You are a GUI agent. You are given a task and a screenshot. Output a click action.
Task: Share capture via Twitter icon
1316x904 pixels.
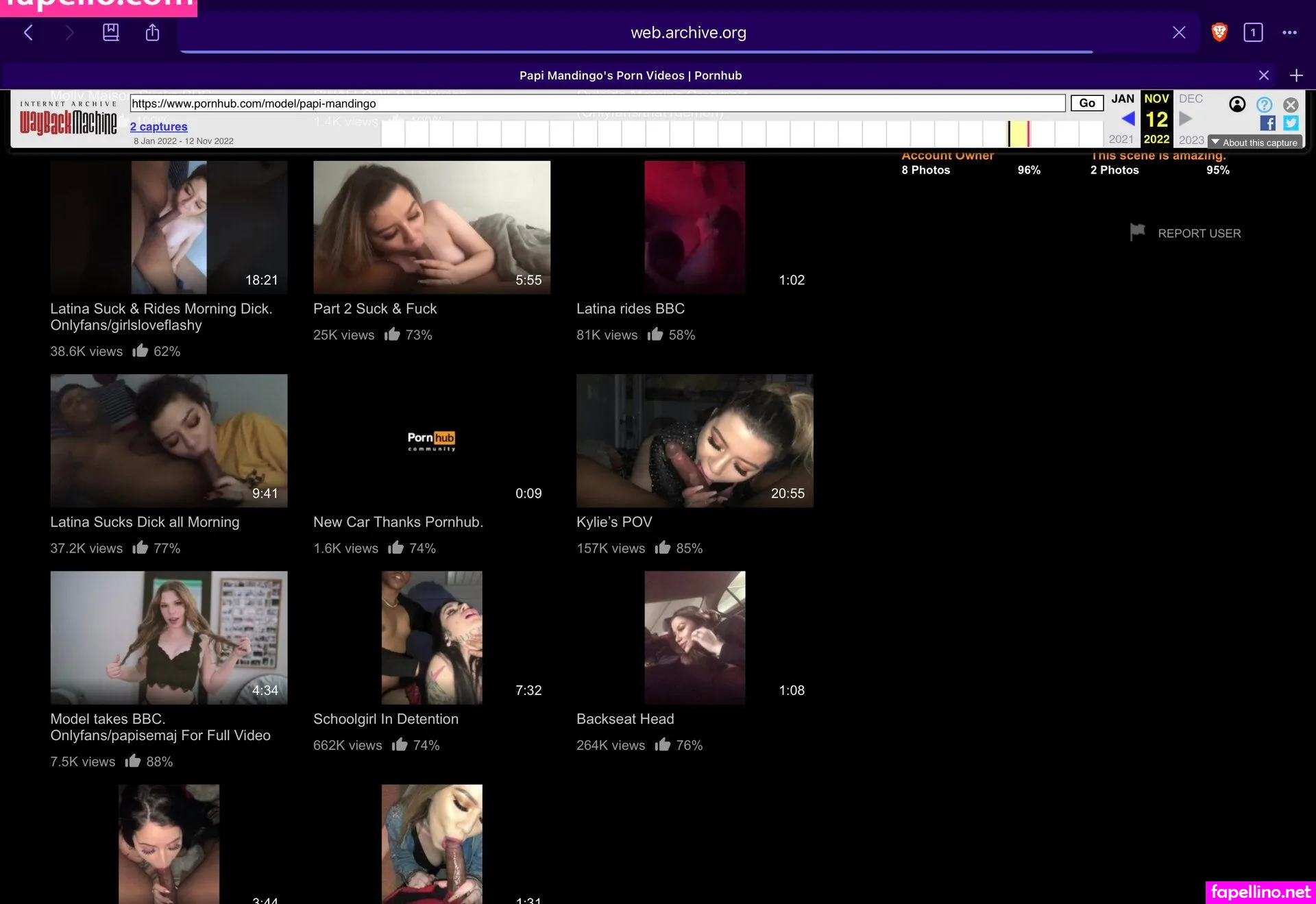pos(1291,123)
